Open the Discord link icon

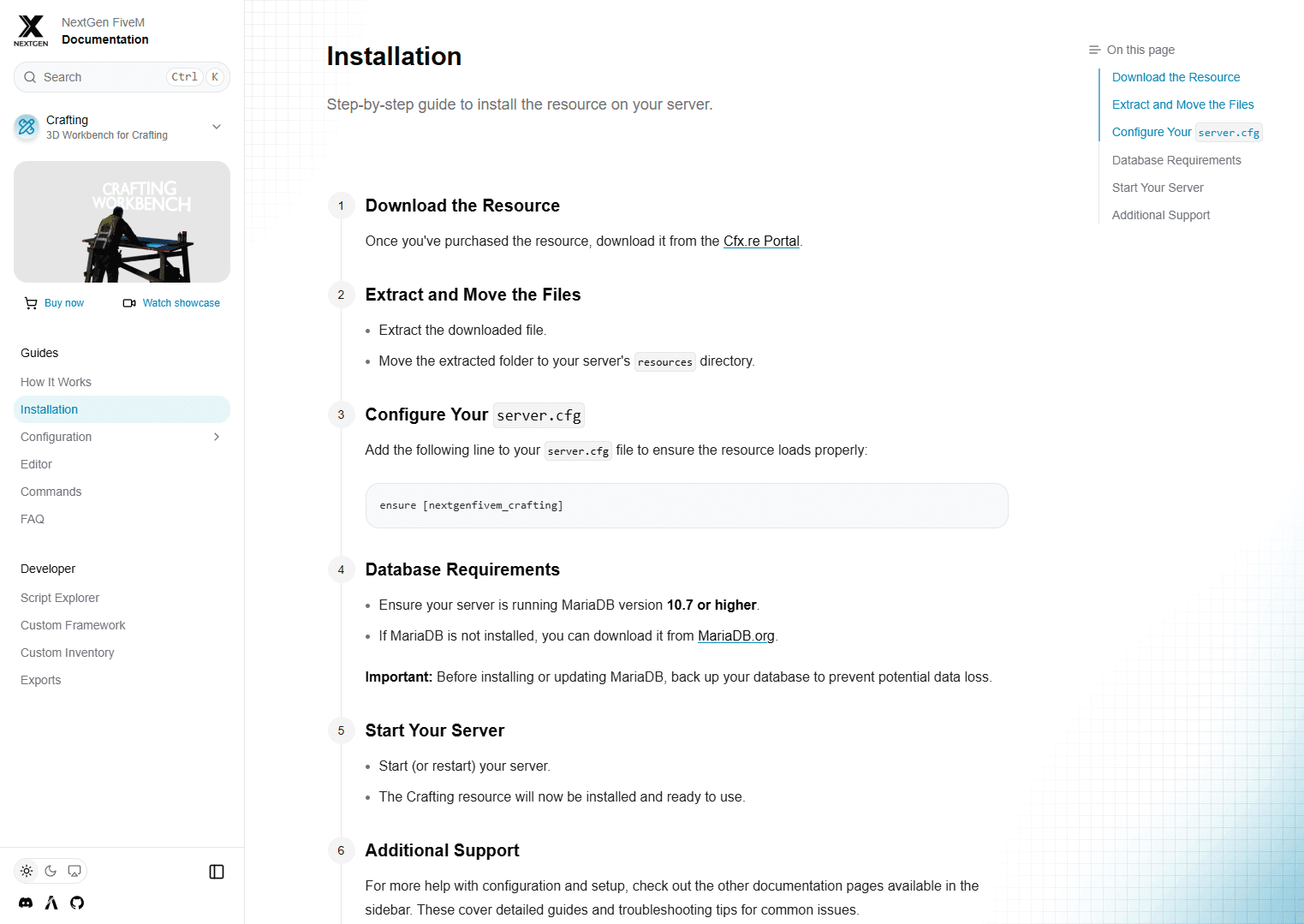(26, 903)
